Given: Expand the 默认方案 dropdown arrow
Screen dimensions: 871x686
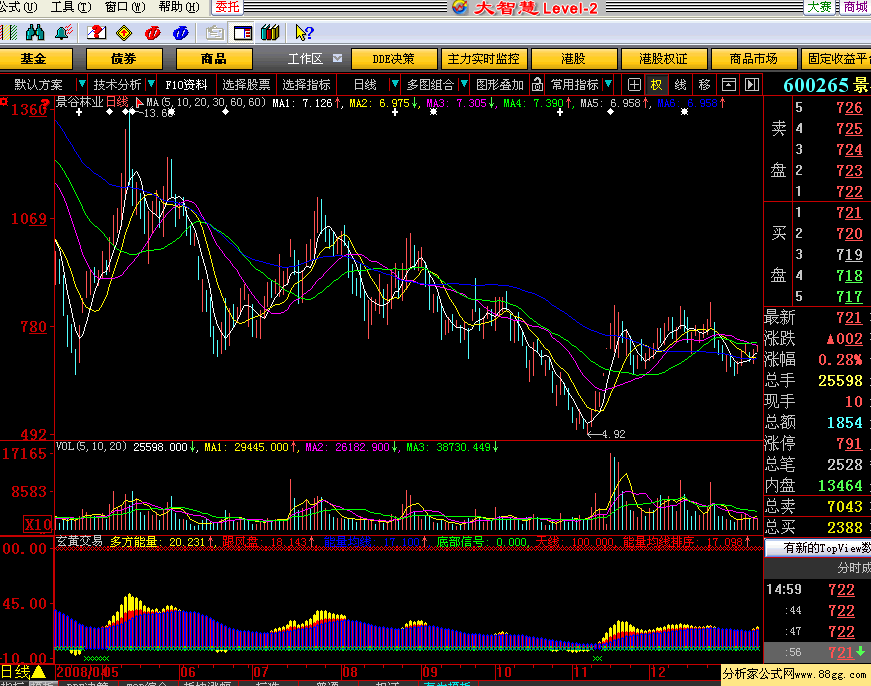Looking at the screenshot, I should tap(82, 84).
